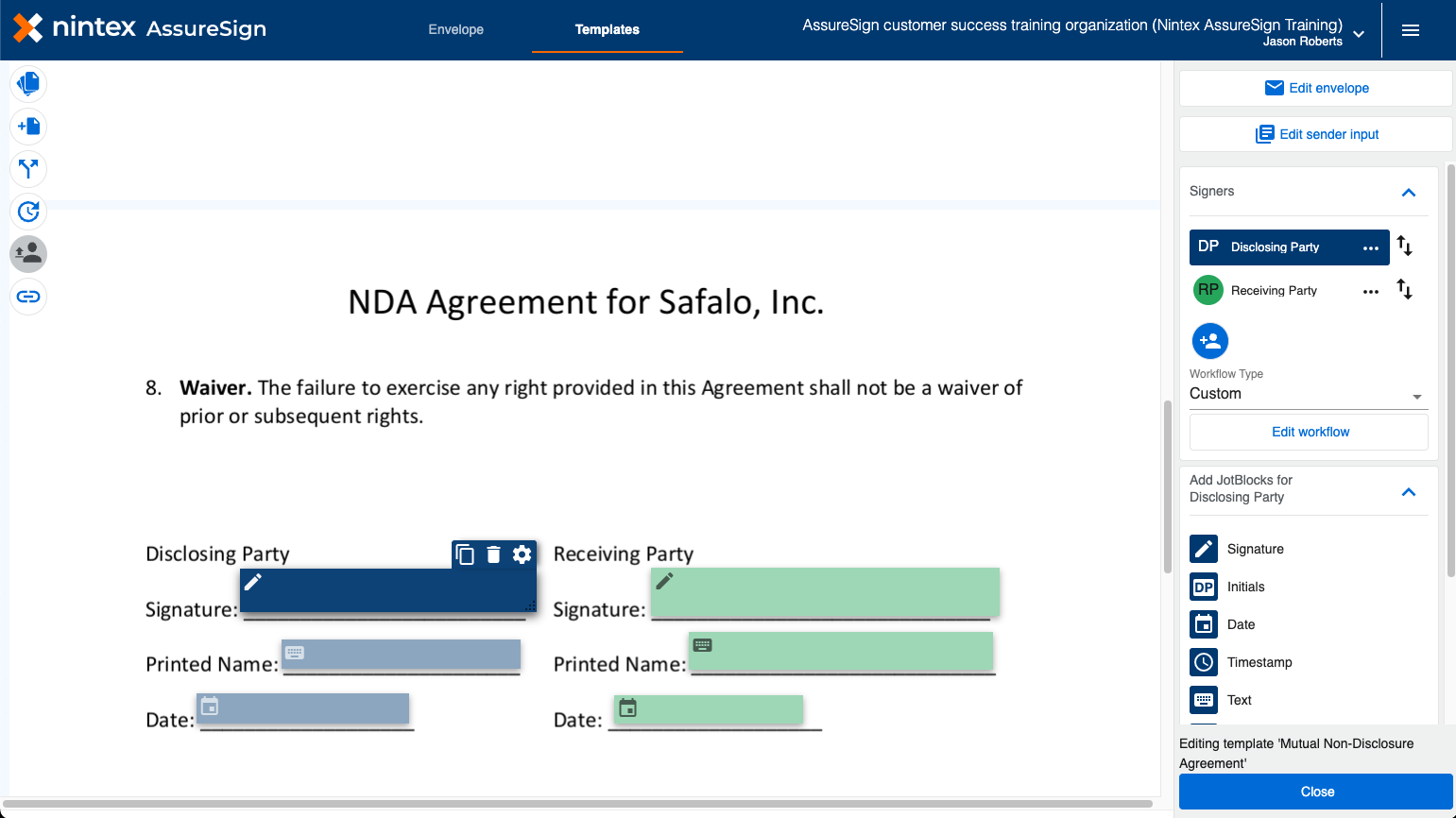
Task: Open the hamburger navigation menu
Action: coord(1411,29)
